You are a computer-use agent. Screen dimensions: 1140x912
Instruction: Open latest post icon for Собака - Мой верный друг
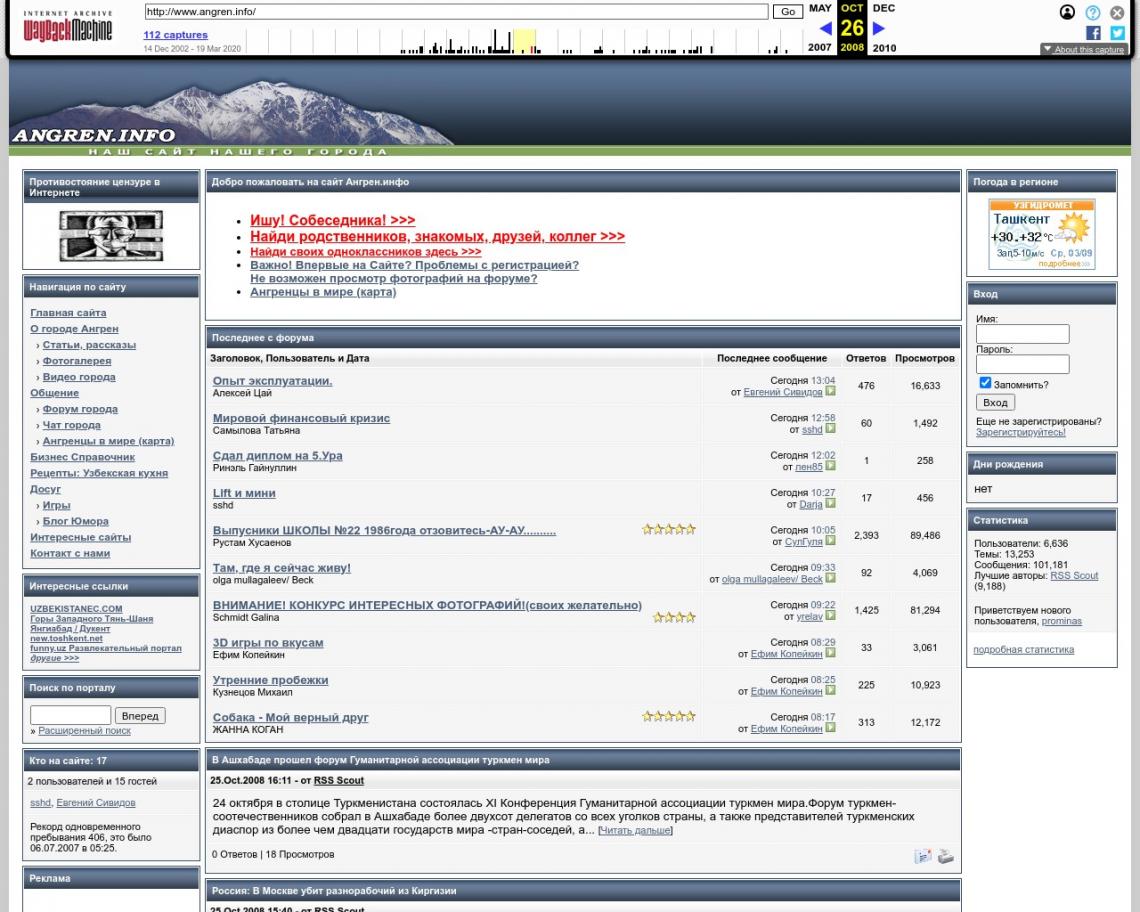click(830, 728)
